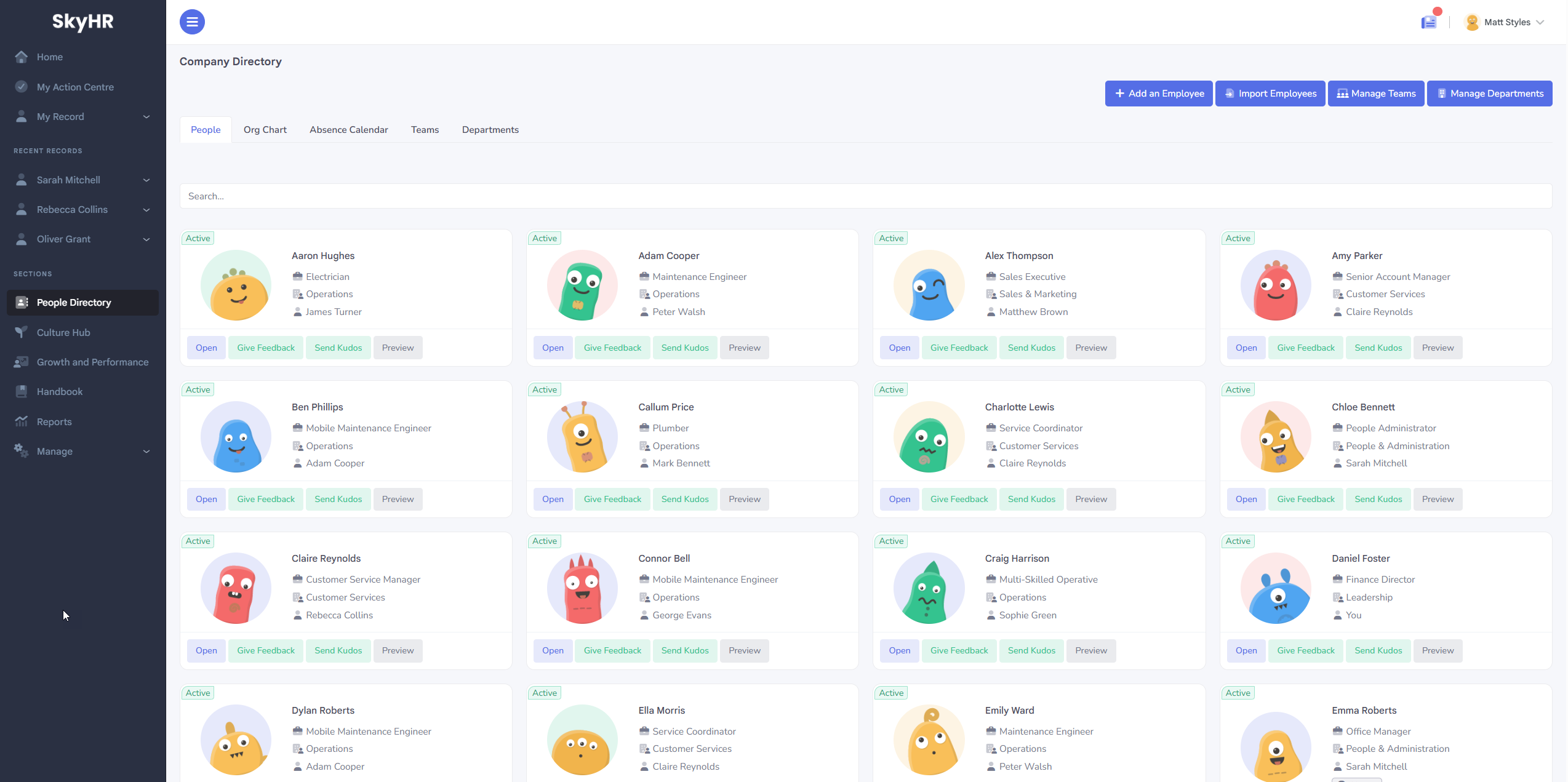The height and width of the screenshot is (782, 1568).
Task: Click Ben Phillips' avatar image
Action: coord(236,437)
